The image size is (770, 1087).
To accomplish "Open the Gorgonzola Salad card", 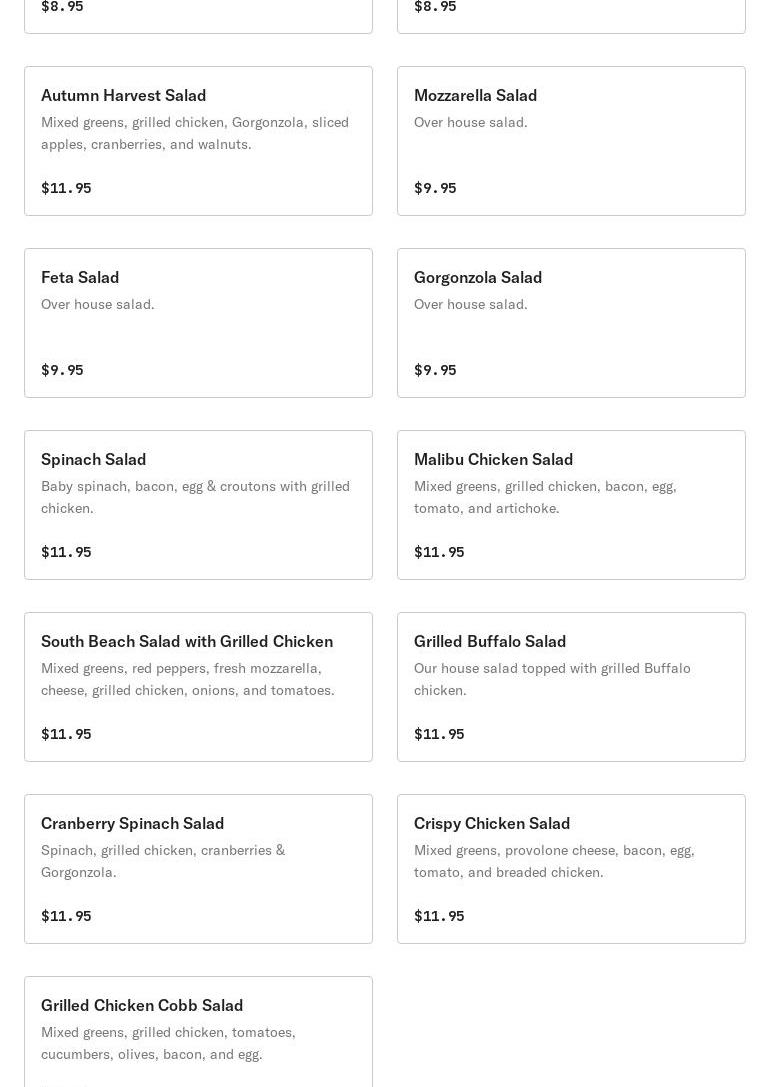I will [571, 323].
